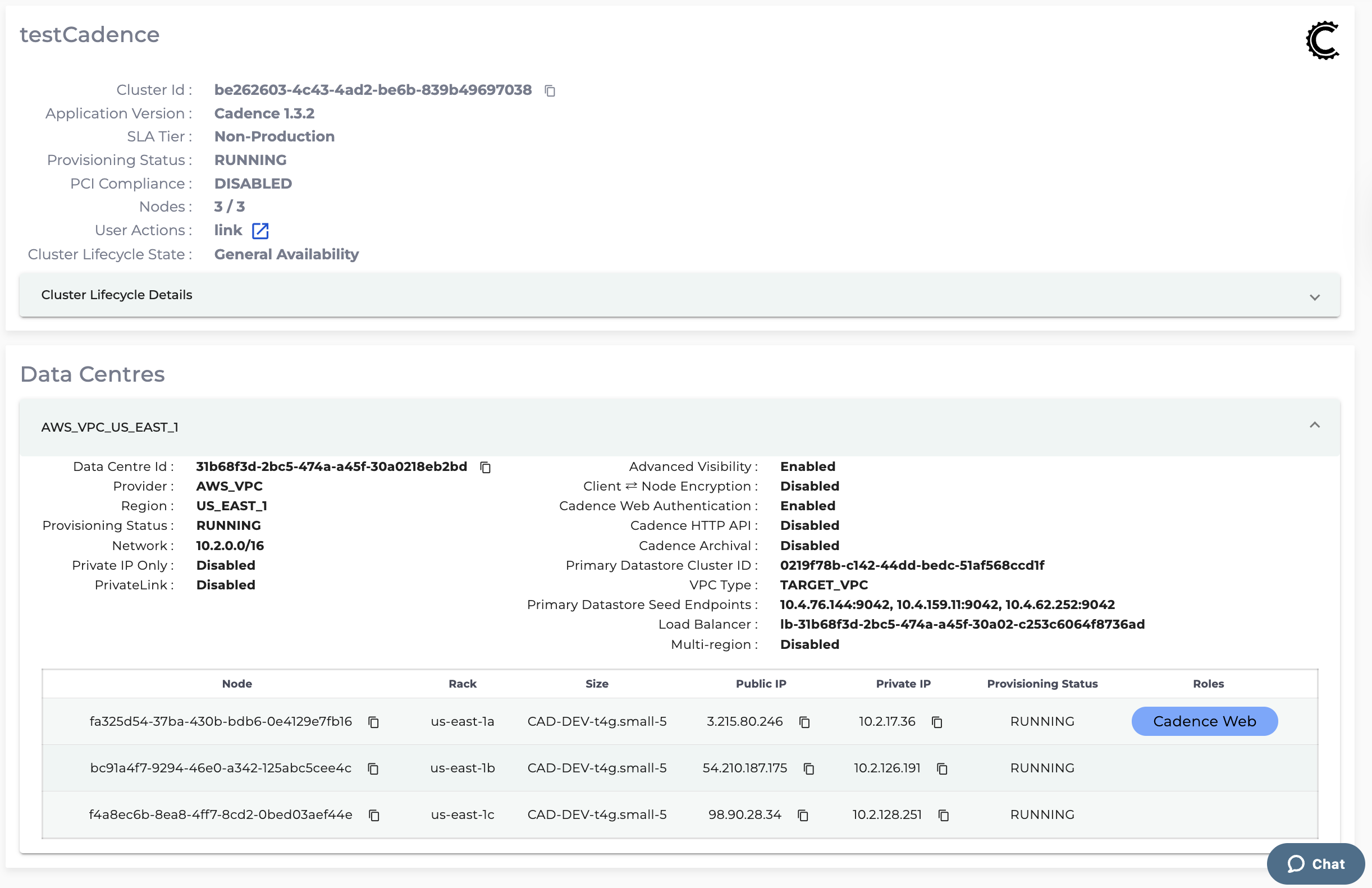This screenshot has width=1372, height=888.
Task: Click the Cluster Lifecycle Details header
Action: [116, 295]
